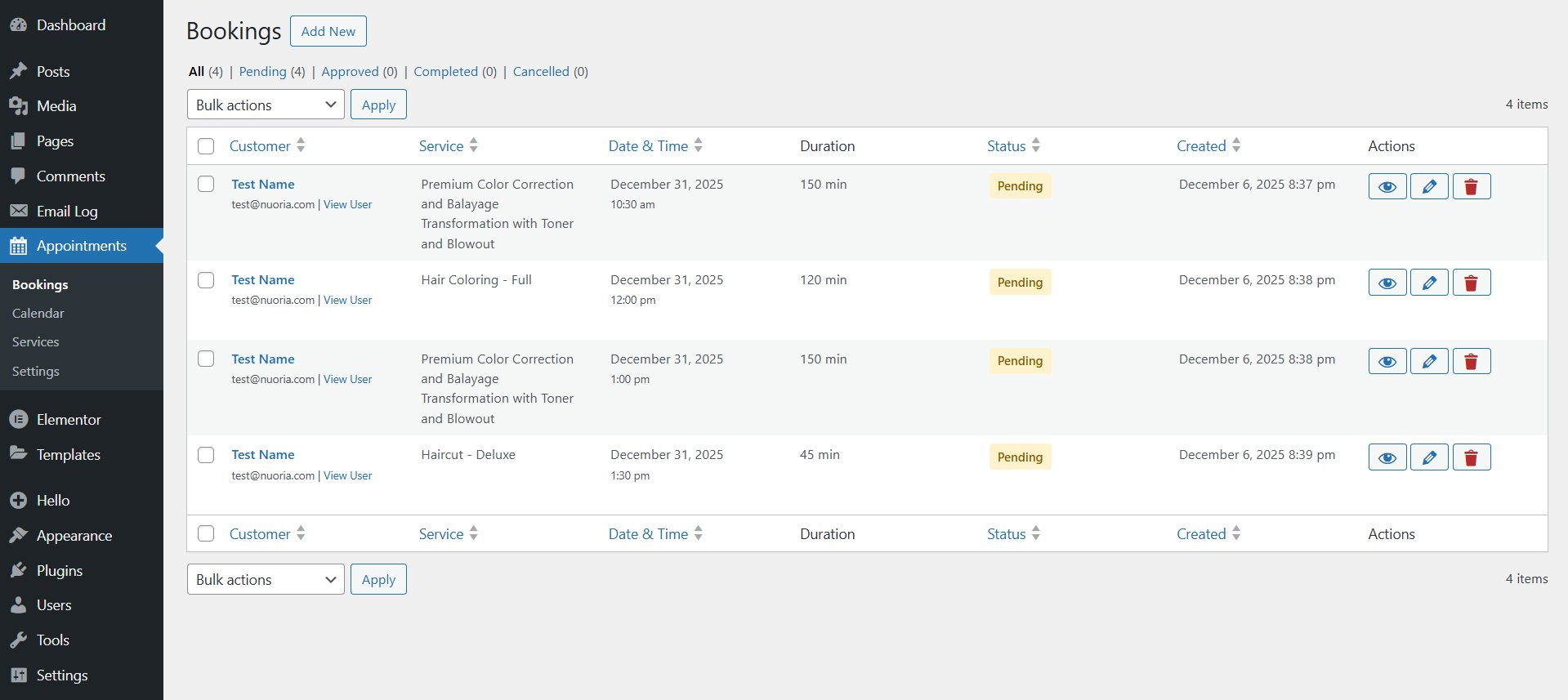The height and width of the screenshot is (700, 1568).
Task: Sort by Customer in header row
Action: [267, 146]
